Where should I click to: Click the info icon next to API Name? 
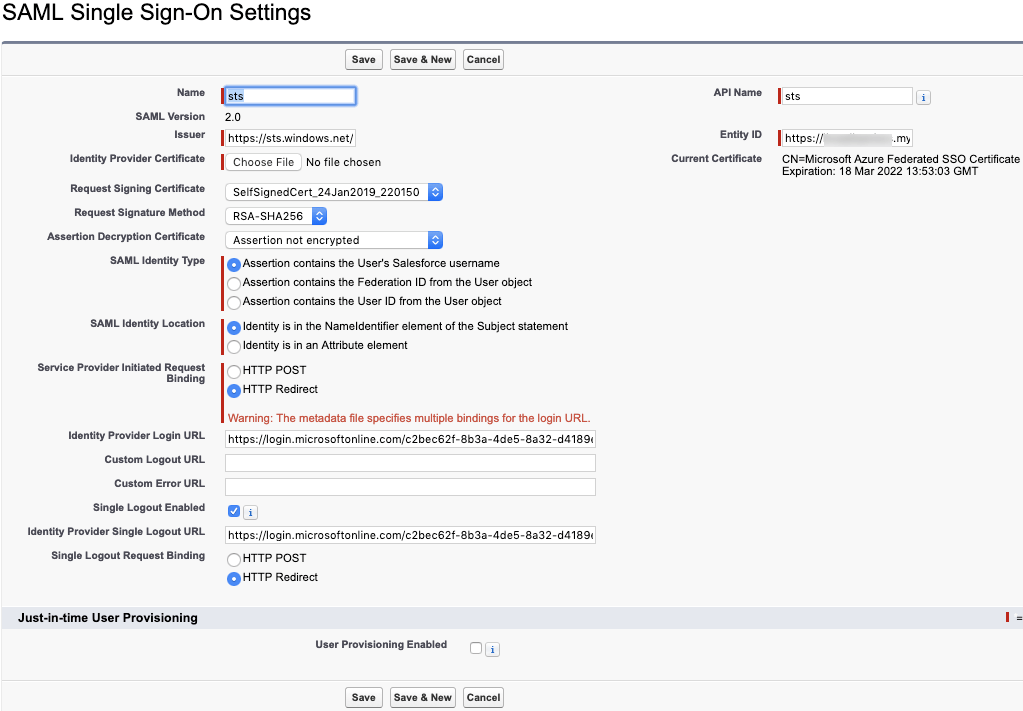coord(924,97)
